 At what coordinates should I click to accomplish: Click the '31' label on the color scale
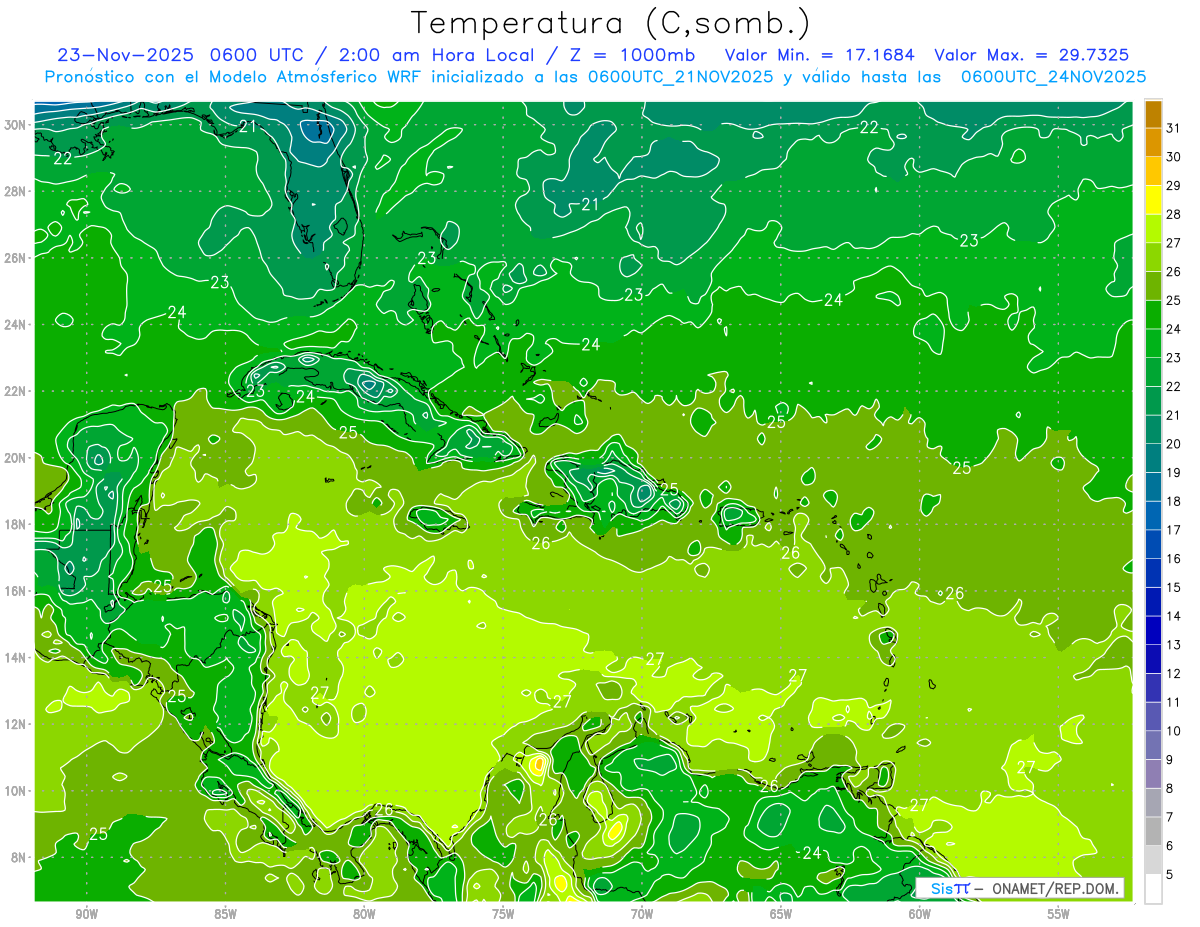(x=1174, y=128)
